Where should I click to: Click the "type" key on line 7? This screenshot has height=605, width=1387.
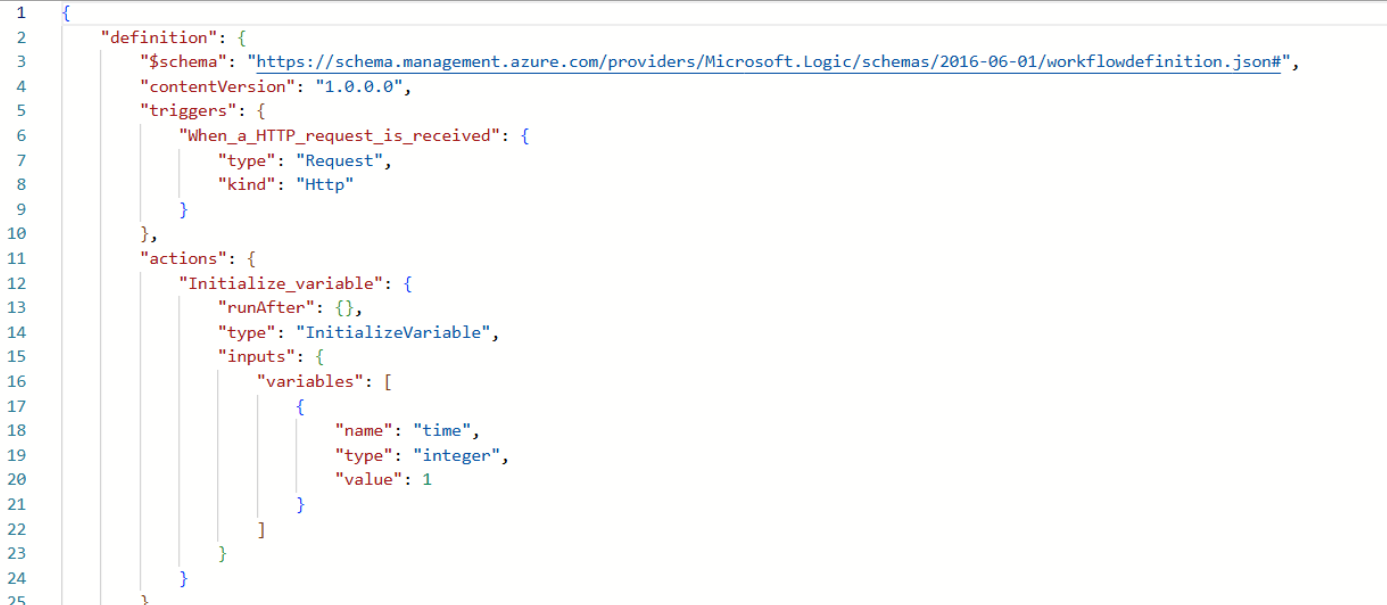[x=247, y=160]
